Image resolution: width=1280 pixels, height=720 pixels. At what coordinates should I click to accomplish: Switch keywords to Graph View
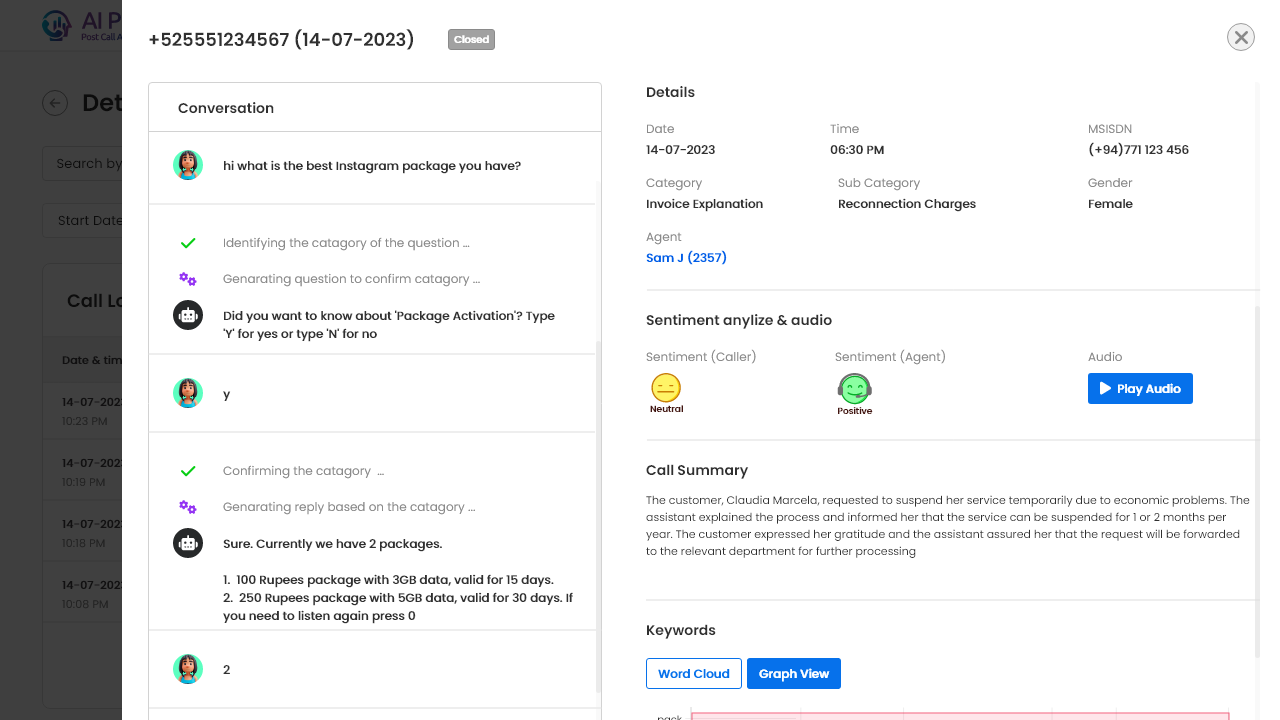(x=794, y=673)
